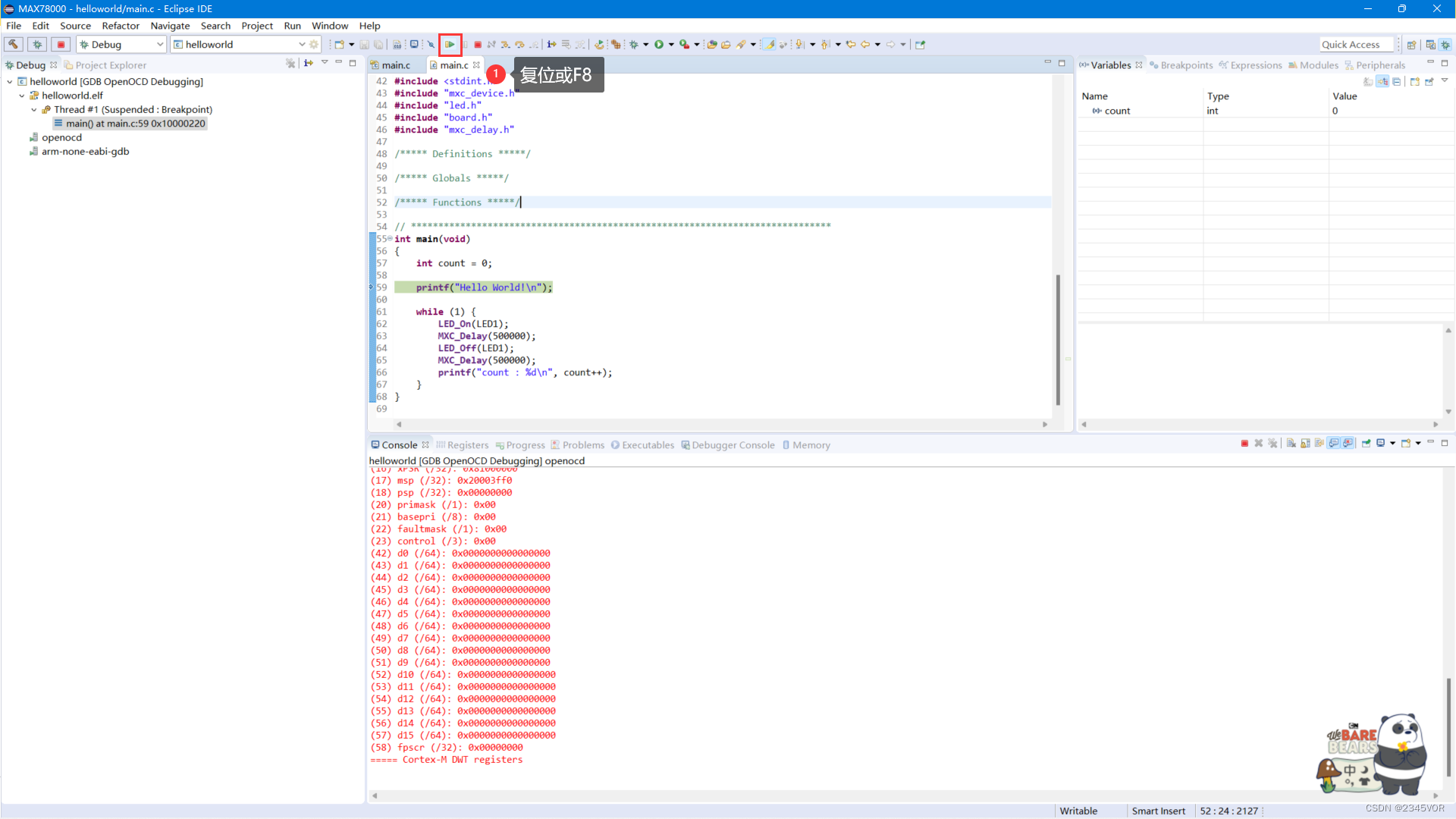The image size is (1456, 819).
Task: Click the Quick Access search field
Action: (1357, 45)
